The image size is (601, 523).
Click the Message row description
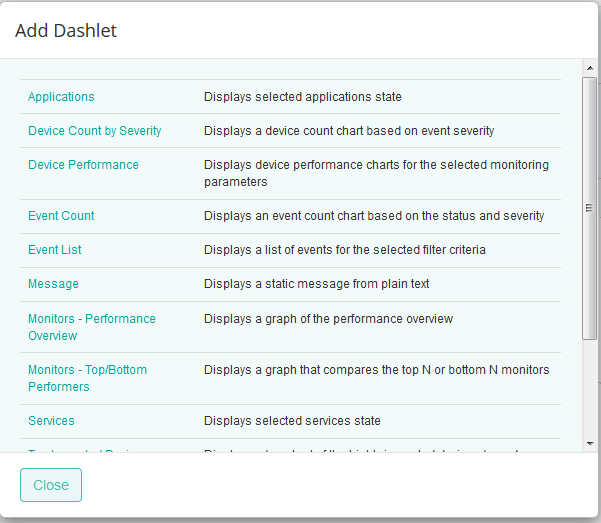coord(316,284)
